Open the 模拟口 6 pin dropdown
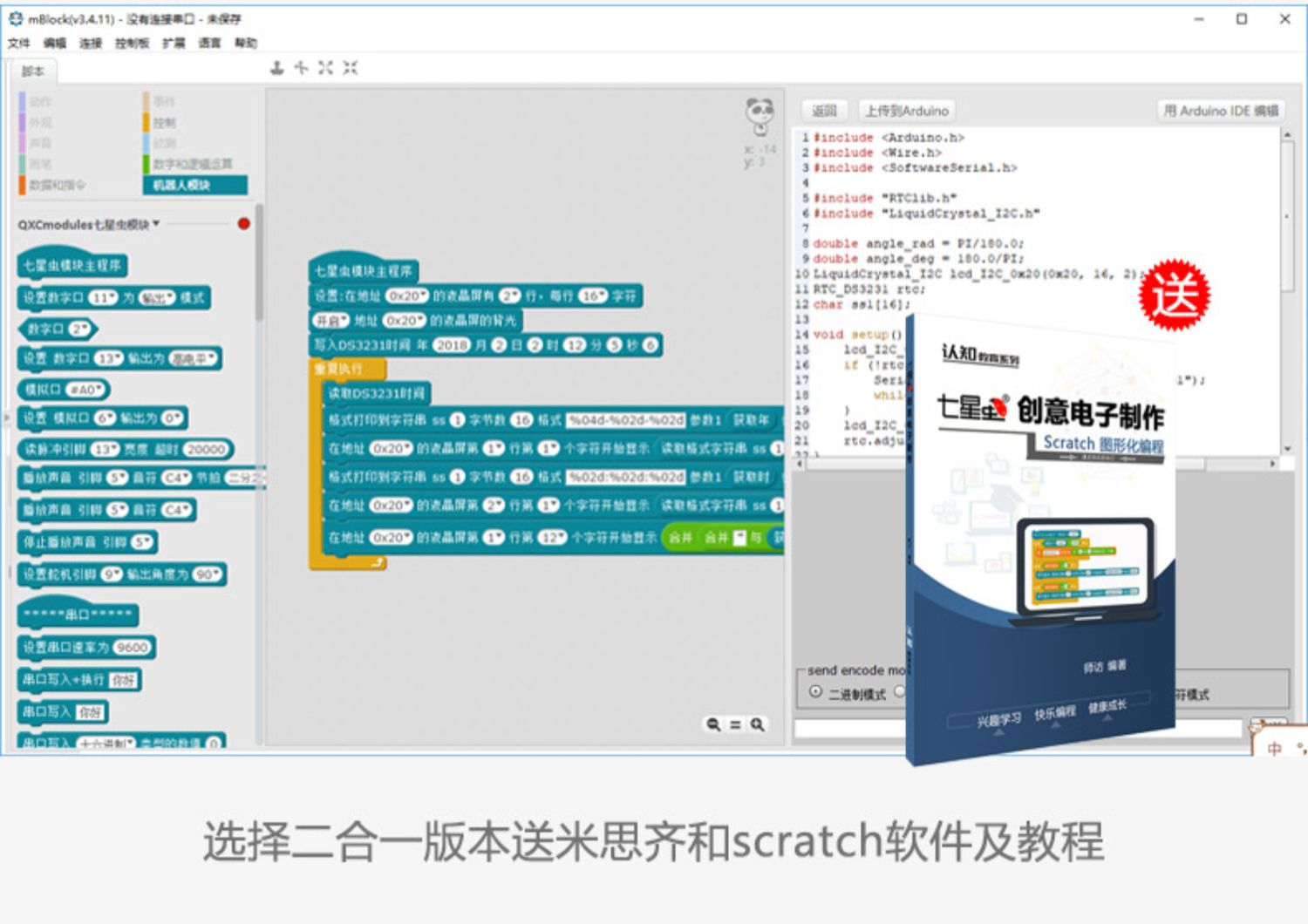The width and height of the screenshot is (1308, 924). [105, 418]
